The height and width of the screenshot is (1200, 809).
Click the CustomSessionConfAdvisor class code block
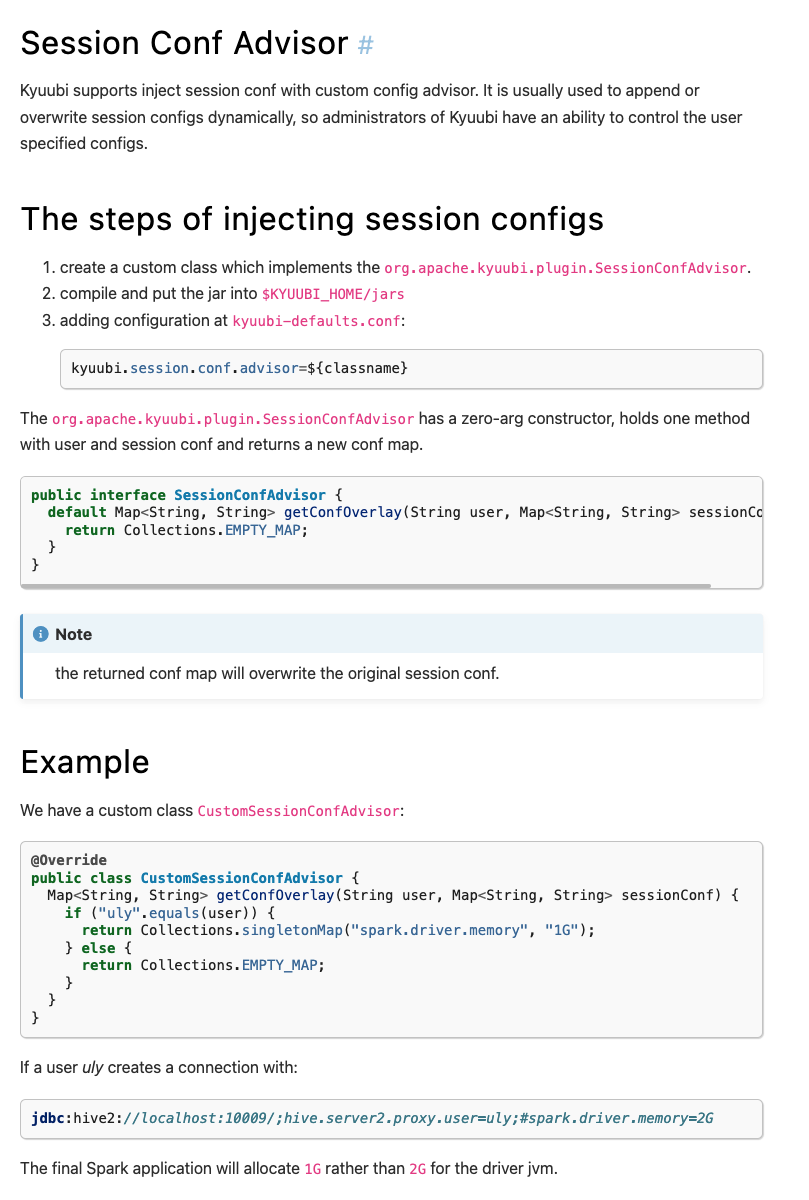pyautogui.click(x=392, y=939)
